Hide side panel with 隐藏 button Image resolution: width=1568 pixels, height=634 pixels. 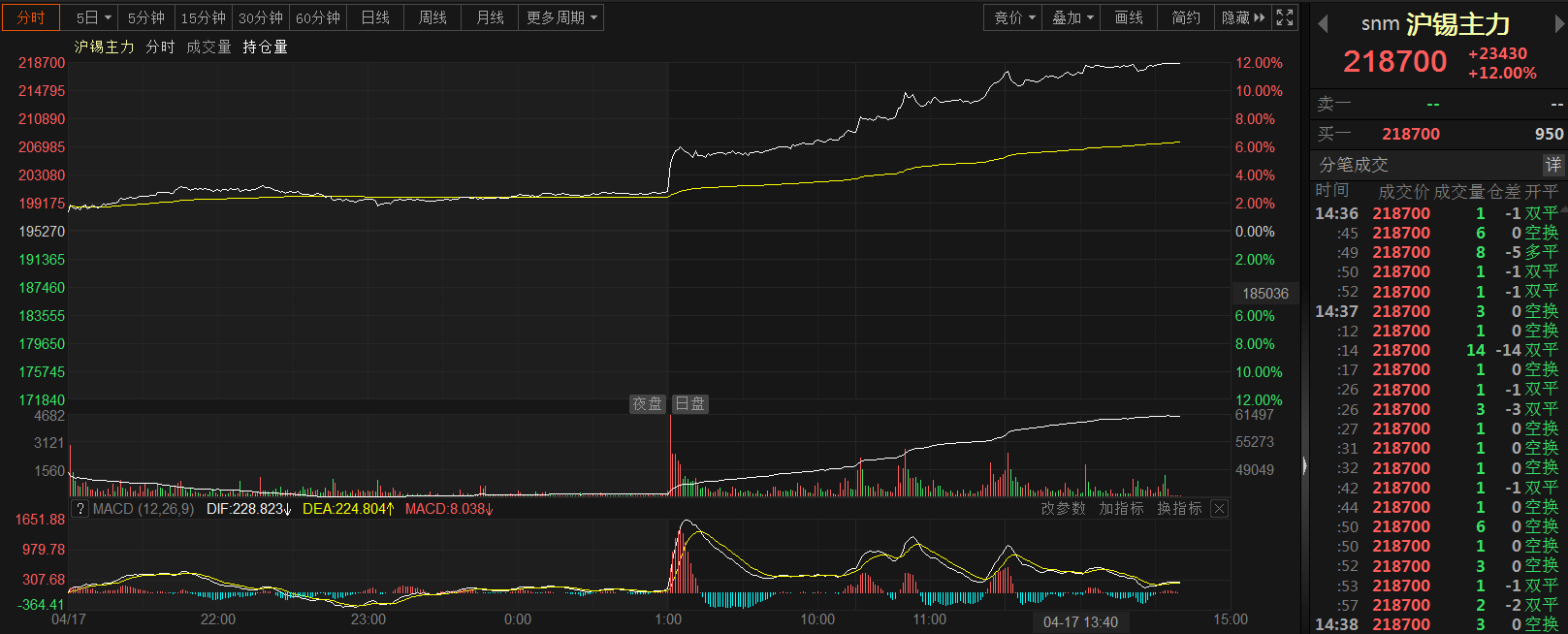[x=1243, y=17]
